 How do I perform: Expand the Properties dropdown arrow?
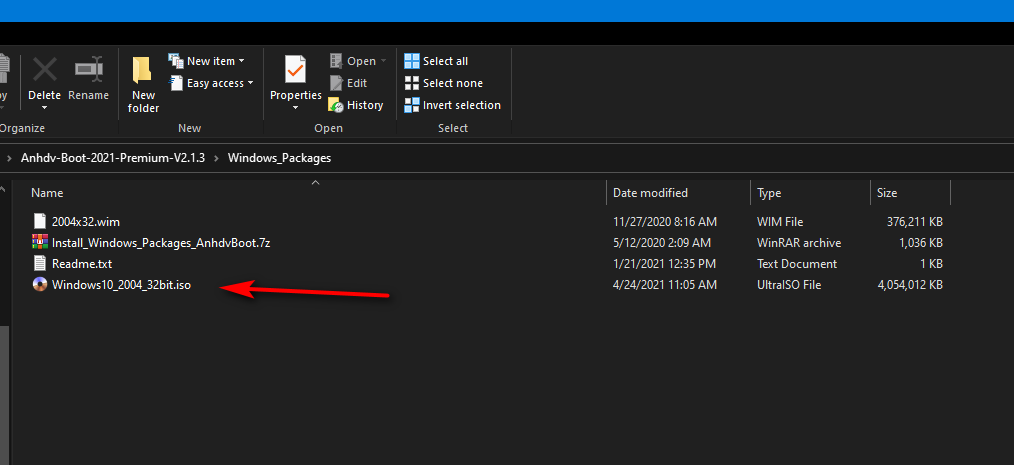pos(296,107)
